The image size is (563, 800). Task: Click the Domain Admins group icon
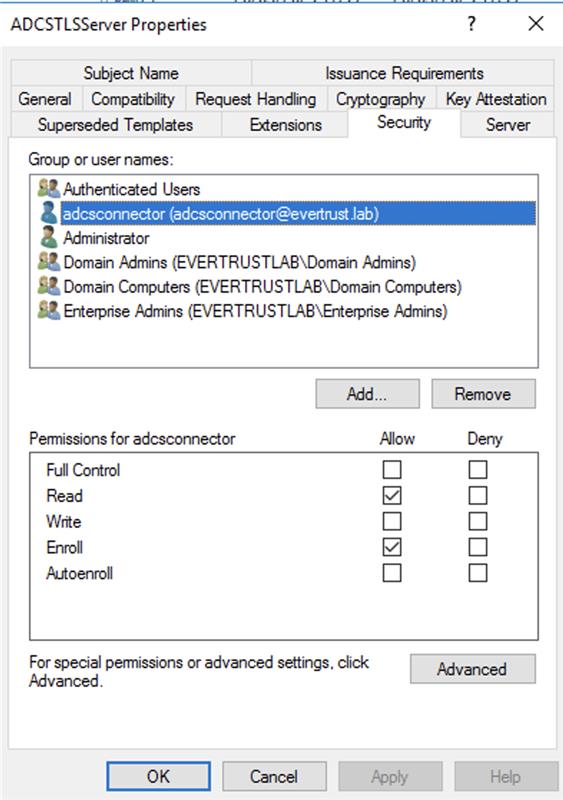49,262
